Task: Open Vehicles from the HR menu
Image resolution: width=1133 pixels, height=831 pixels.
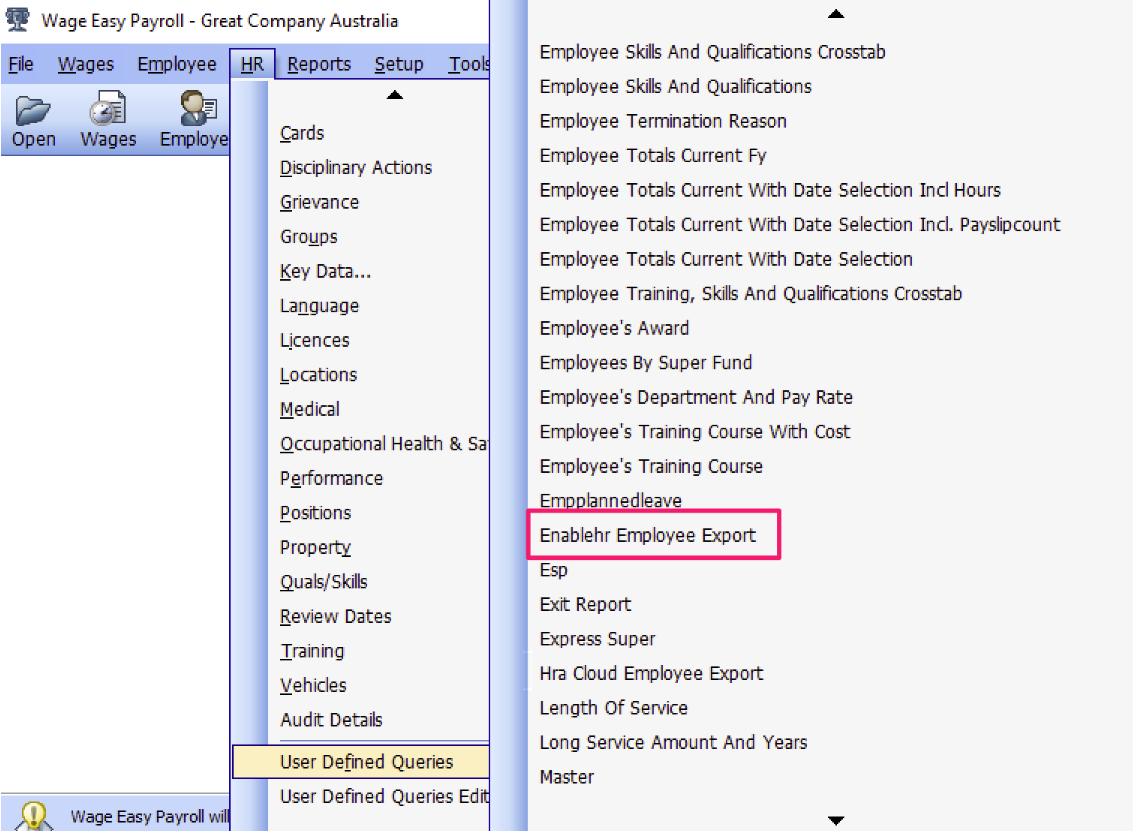Action: pos(313,686)
